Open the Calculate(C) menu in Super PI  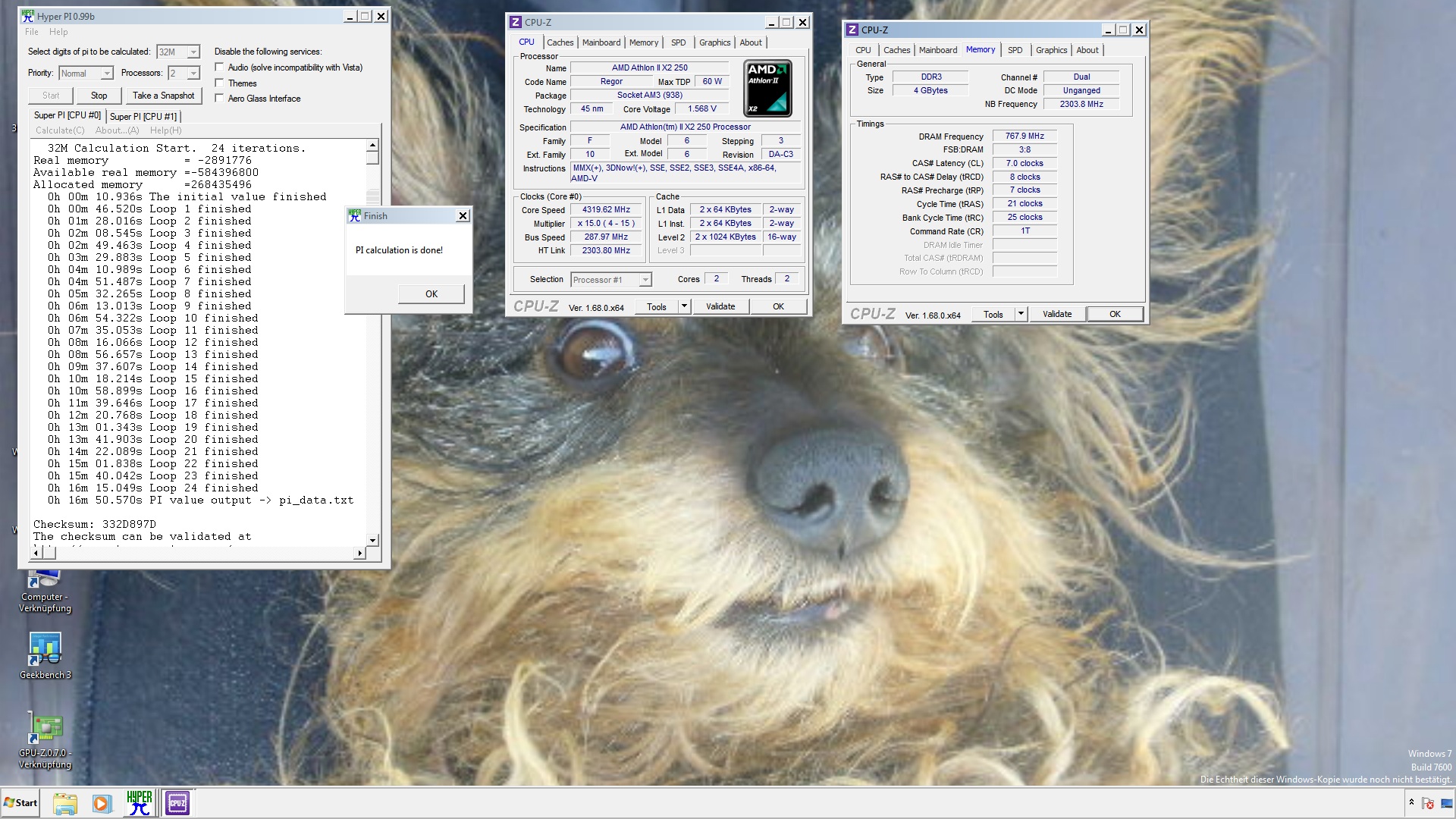pos(60,130)
